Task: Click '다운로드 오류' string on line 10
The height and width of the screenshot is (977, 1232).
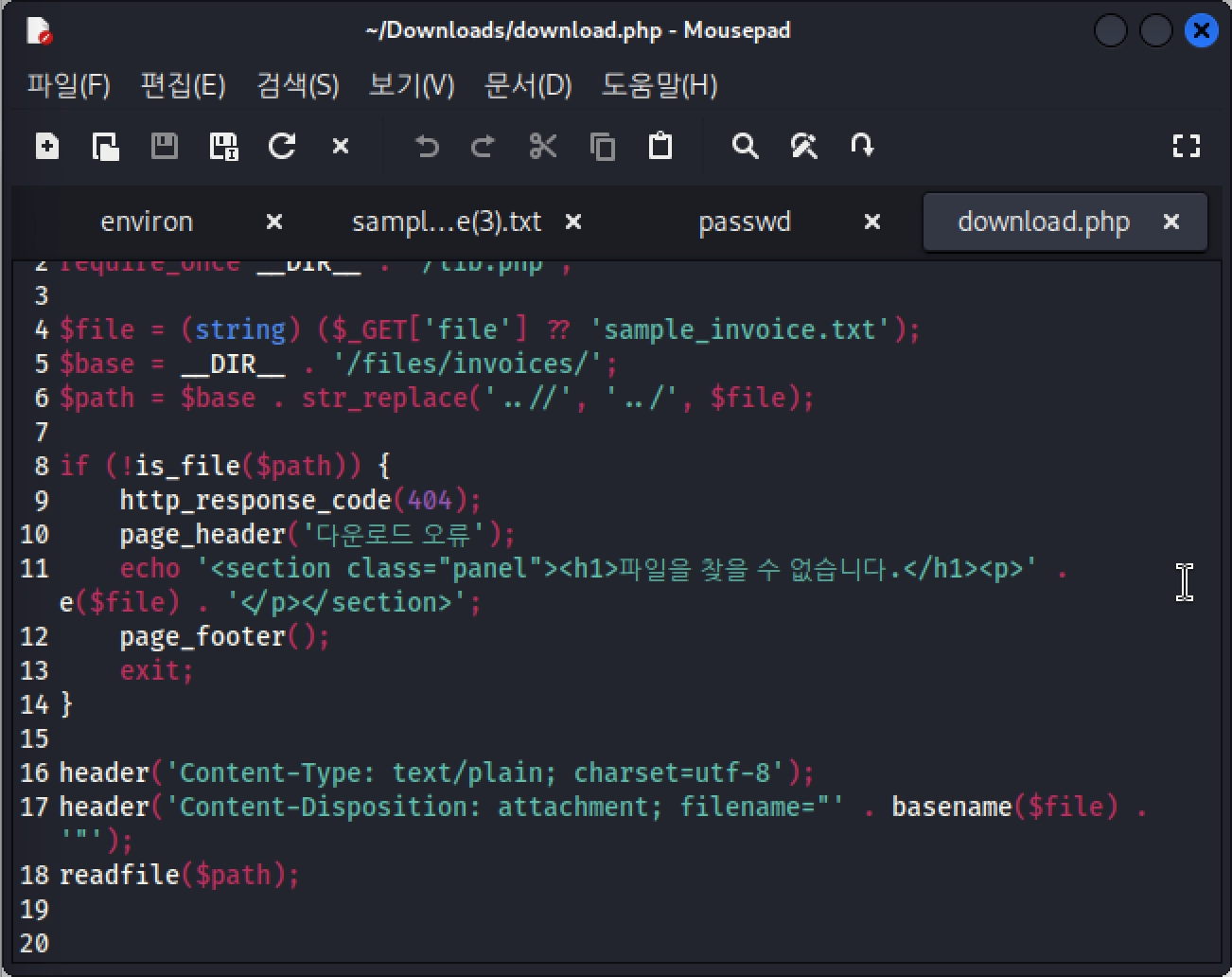Action: [393, 534]
